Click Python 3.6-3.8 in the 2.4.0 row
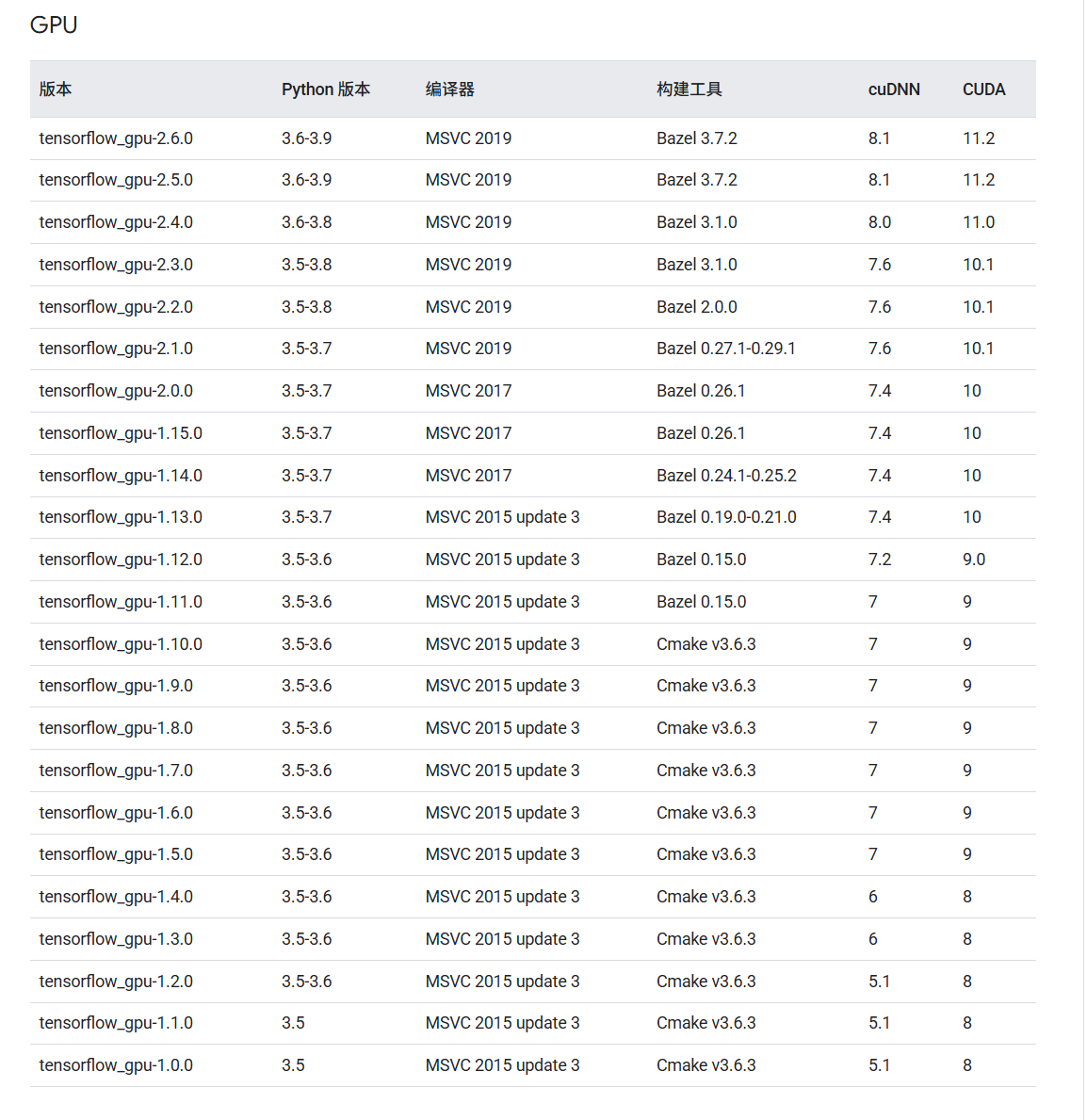Screen dimensions: 1087x1120 pos(306,222)
